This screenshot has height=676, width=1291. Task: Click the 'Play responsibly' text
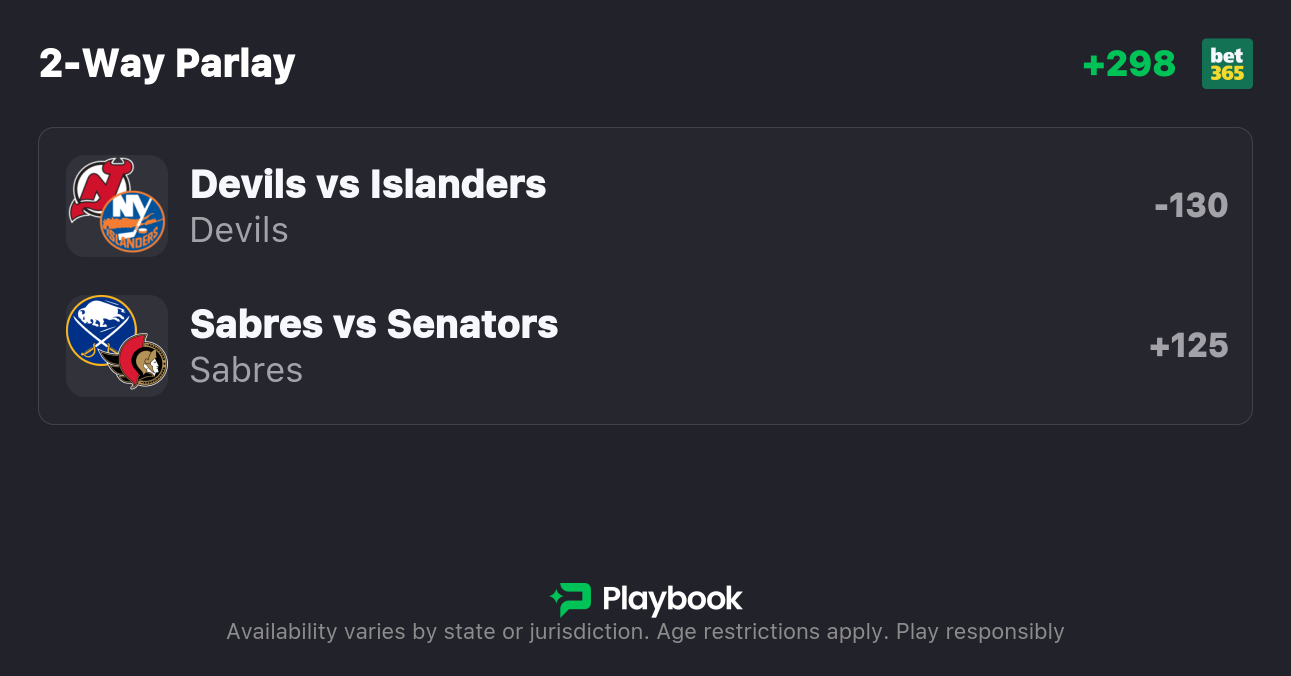980,632
